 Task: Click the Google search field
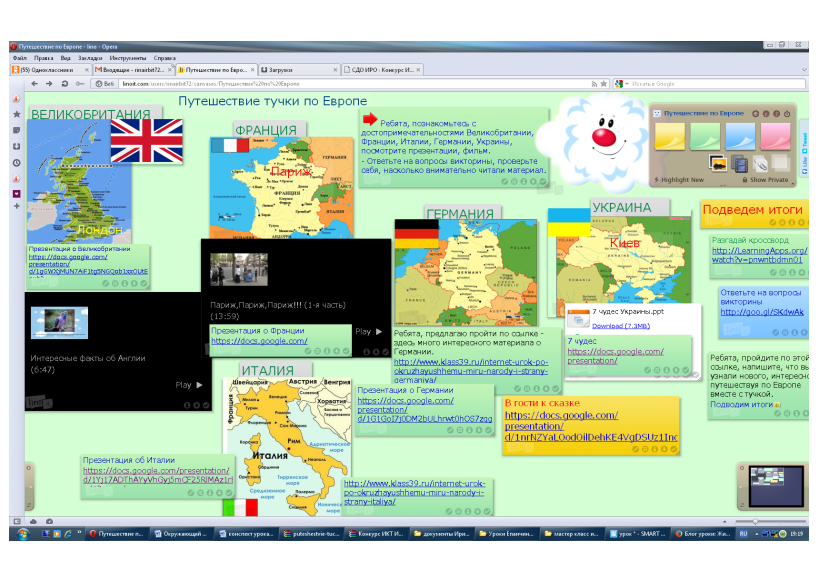click(x=717, y=84)
